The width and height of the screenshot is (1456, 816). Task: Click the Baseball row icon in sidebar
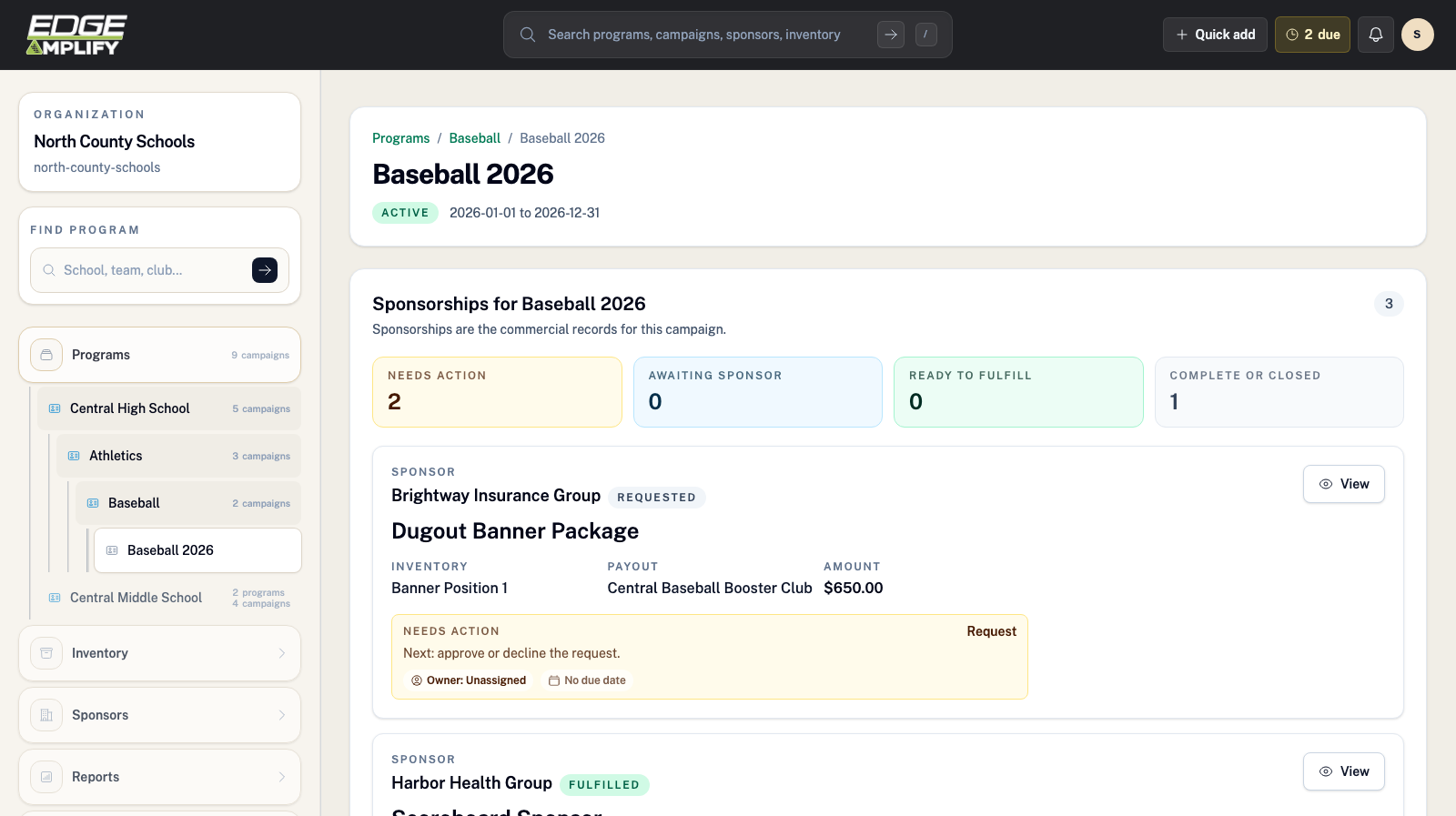click(x=93, y=503)
